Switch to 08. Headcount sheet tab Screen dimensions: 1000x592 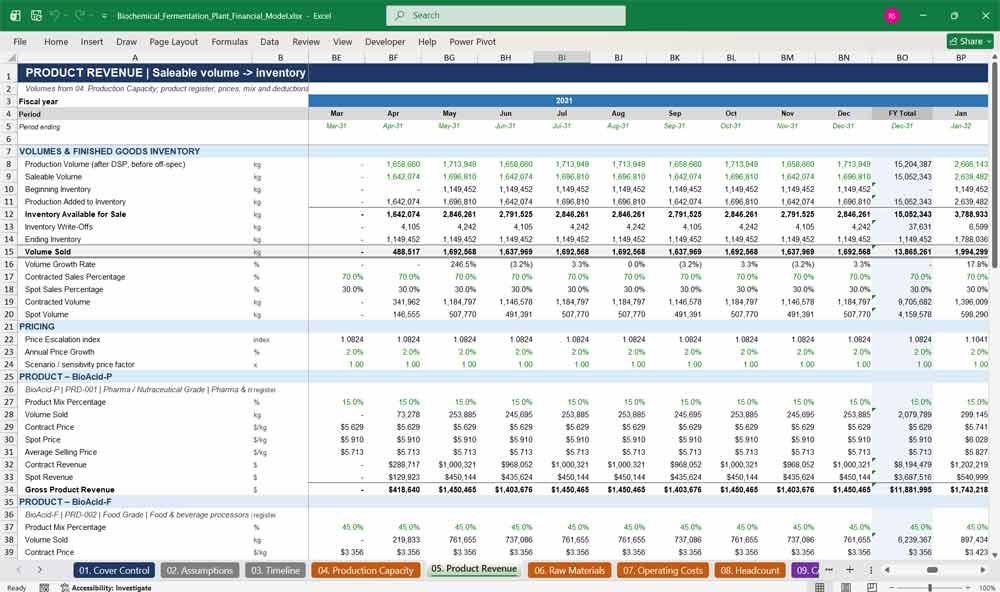(750, 570)
